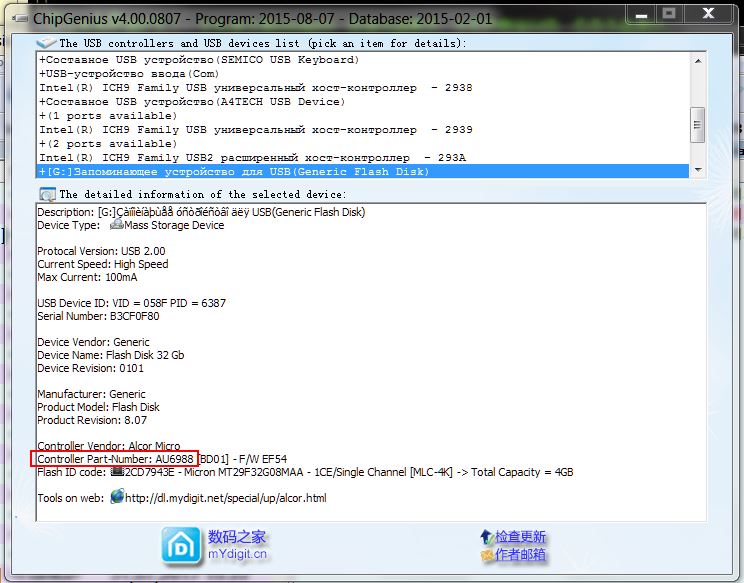Click the USB Device ID VID/PID line

131,303
